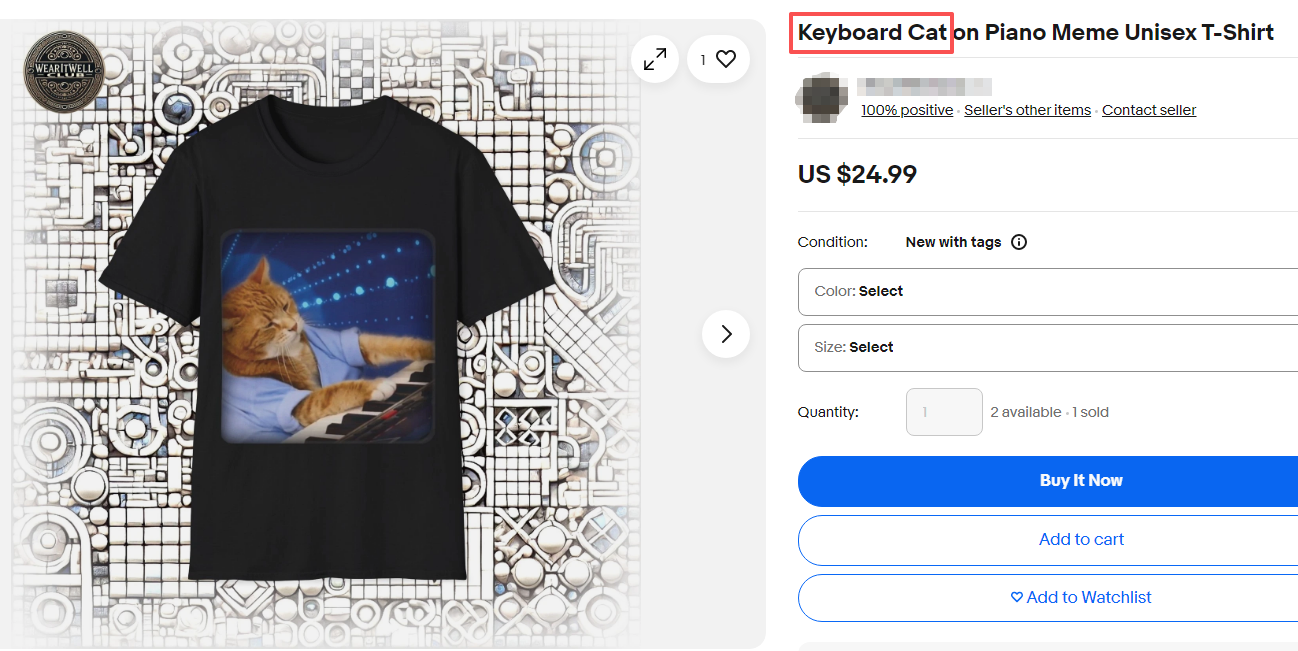This screenshot has width=1298, height=651.
Task: Go to next product image arrow
Action: 726,334
